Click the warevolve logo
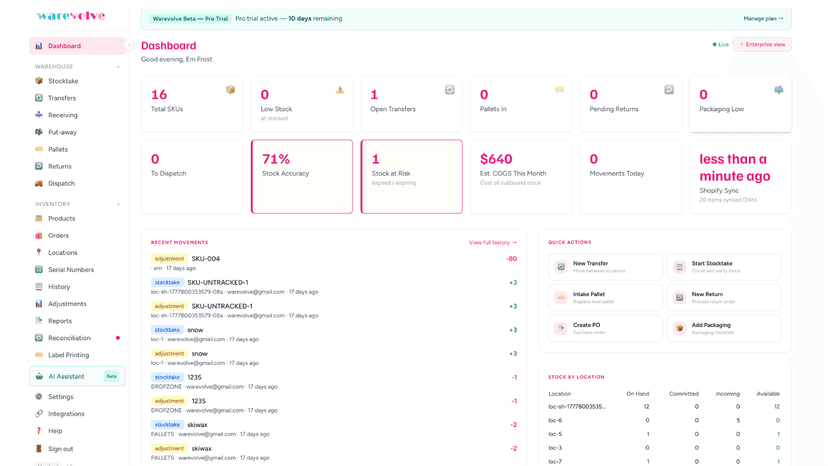The height and width of the screenshot is (466, 828). click(x=71, y=16)
